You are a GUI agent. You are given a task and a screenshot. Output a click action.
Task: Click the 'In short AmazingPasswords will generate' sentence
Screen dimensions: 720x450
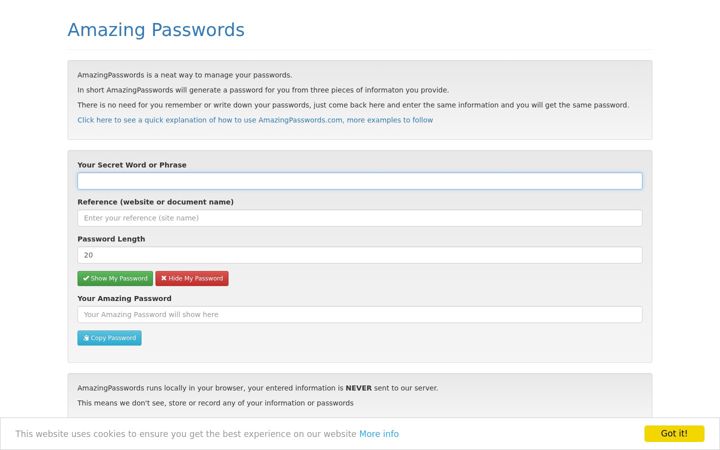tap(263, 90)
